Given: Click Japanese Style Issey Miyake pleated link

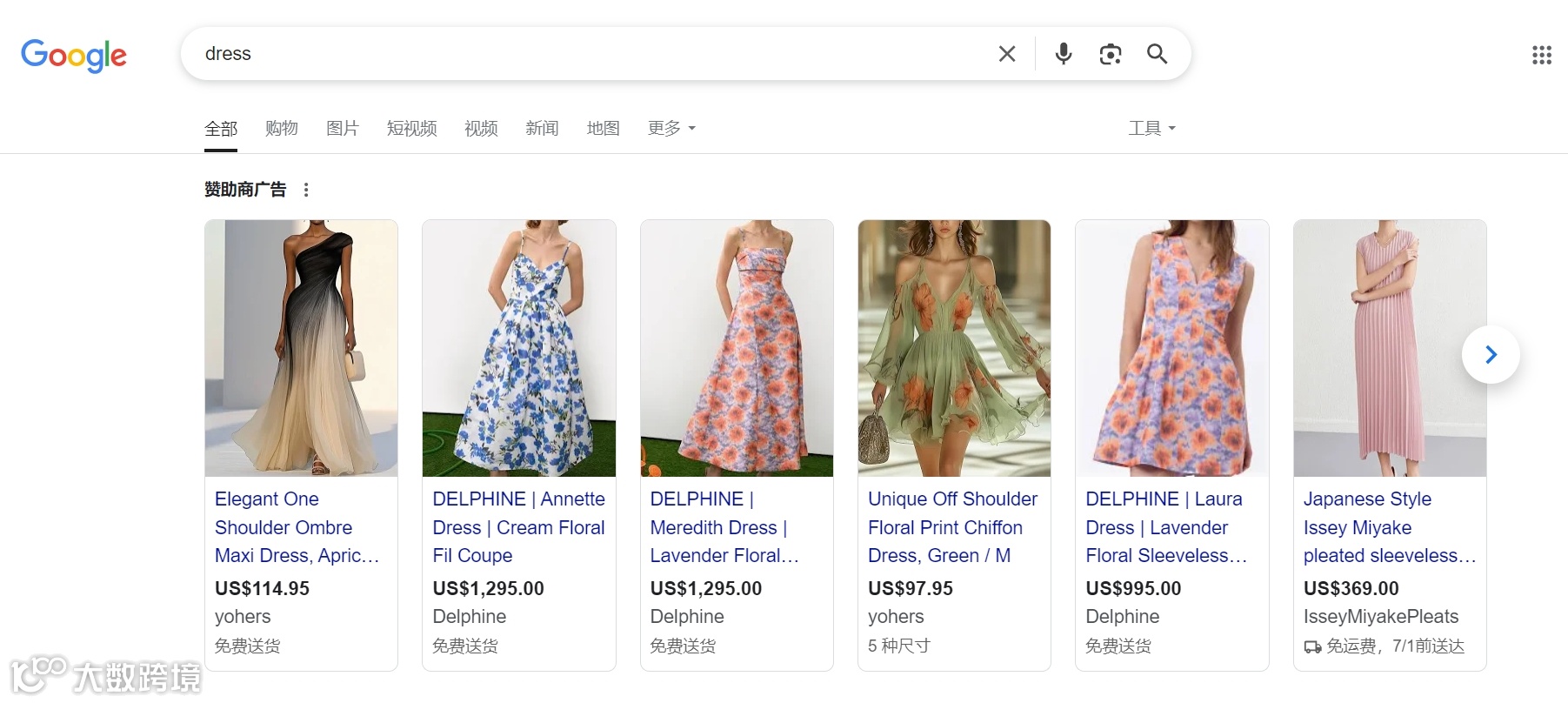Looking at the screenshot, I should [1390, 527].
